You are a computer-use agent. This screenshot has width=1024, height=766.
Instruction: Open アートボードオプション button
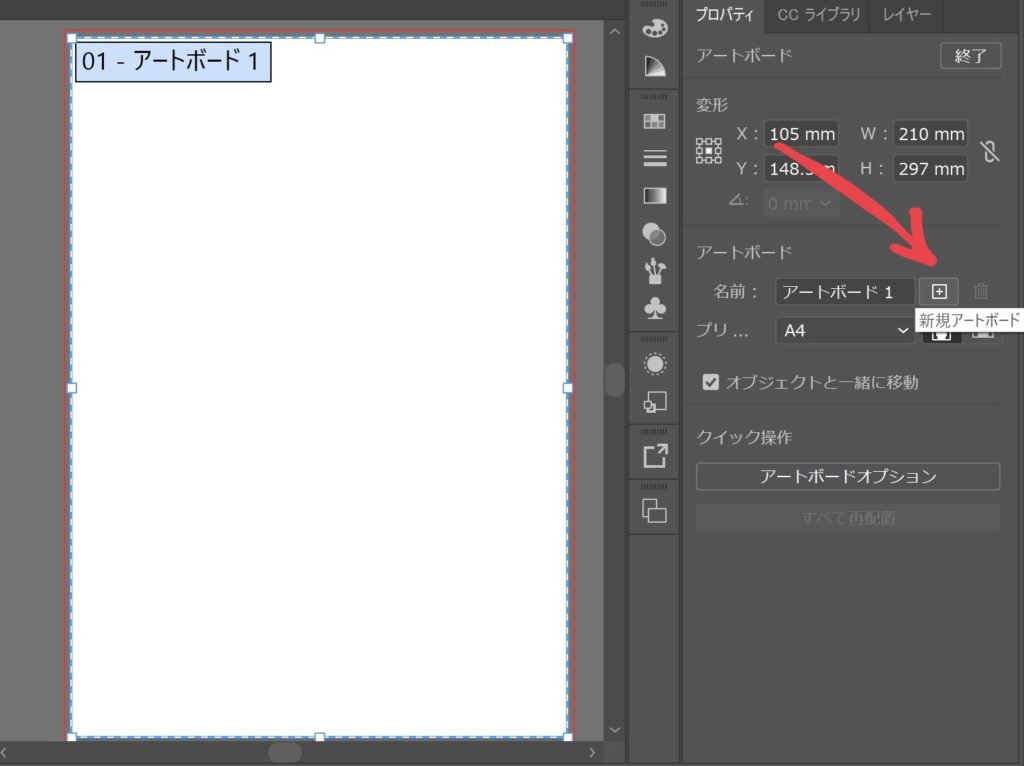(x=848, y=476)
